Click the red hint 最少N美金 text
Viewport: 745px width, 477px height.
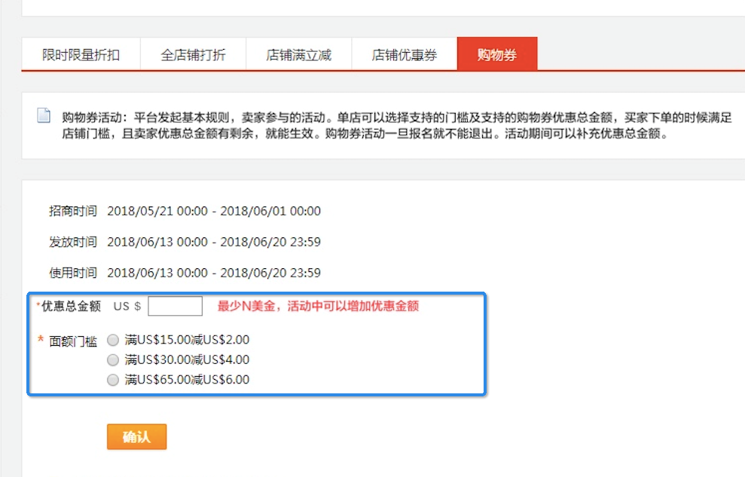pos(318,306)
